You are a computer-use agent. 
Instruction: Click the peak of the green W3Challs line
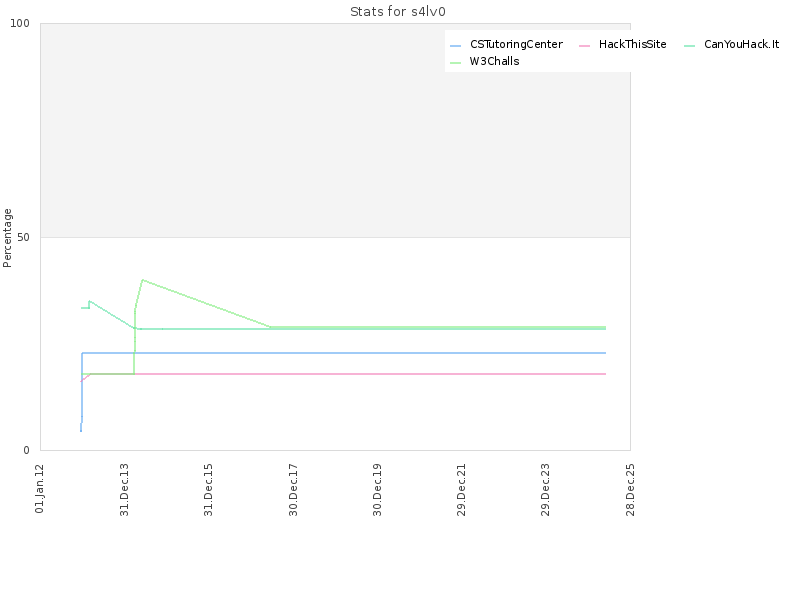[x=142, y=280]
